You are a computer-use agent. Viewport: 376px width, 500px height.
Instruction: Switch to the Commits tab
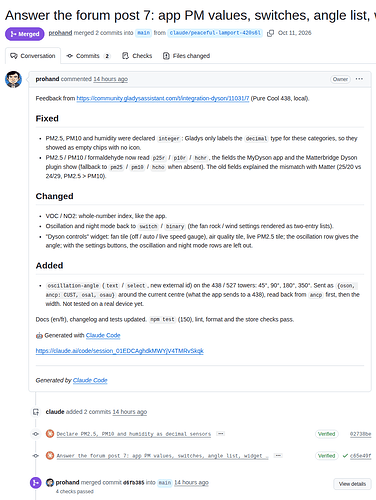pos(88,56)
